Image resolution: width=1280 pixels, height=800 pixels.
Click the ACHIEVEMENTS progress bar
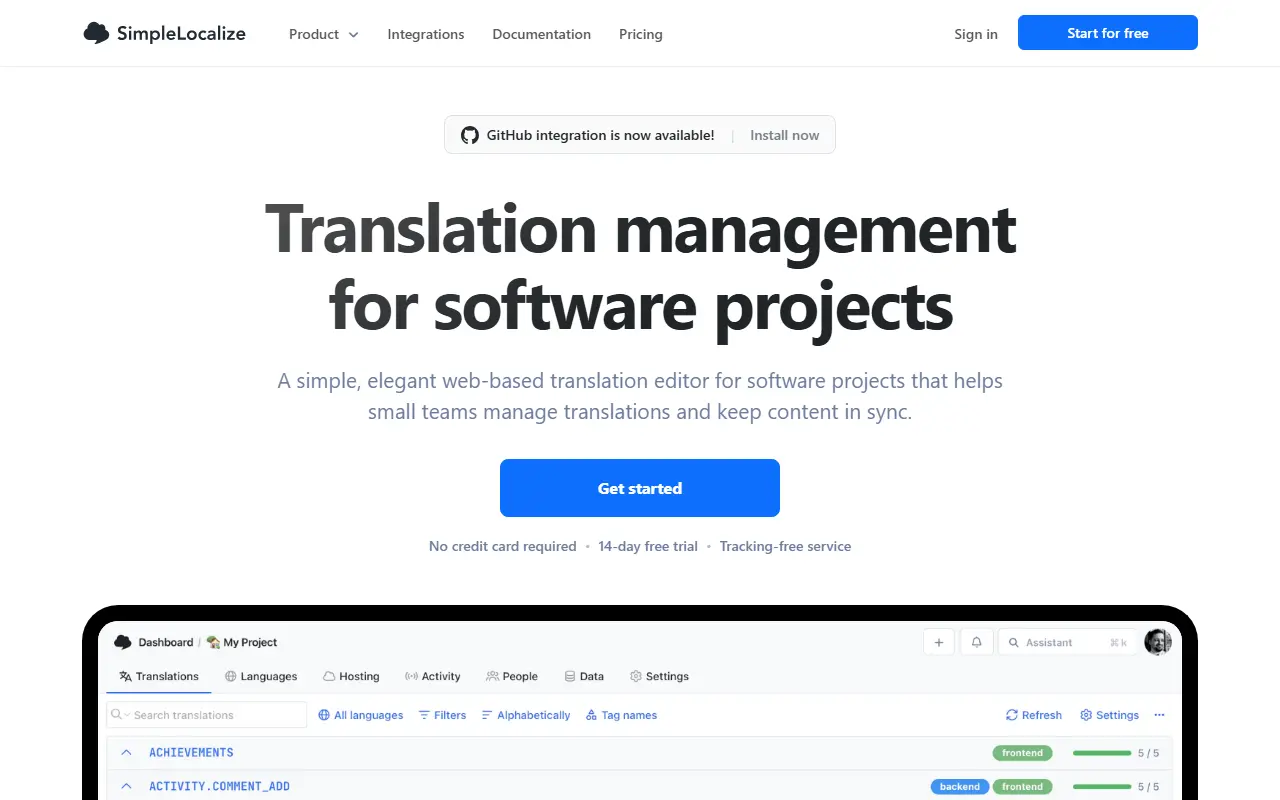coord(1102,753)
